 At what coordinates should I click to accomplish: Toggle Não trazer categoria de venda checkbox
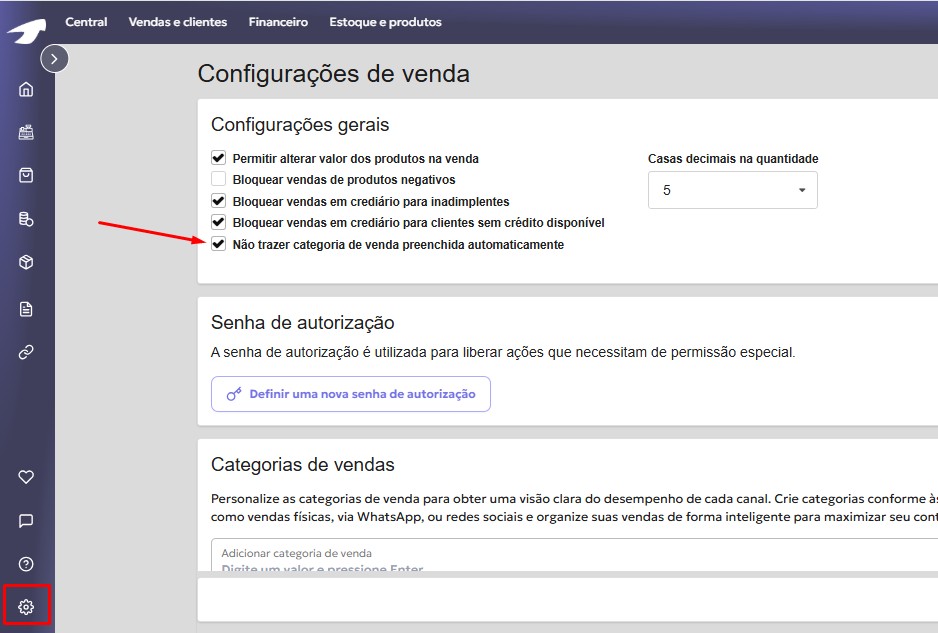click(x=218, y=244)
